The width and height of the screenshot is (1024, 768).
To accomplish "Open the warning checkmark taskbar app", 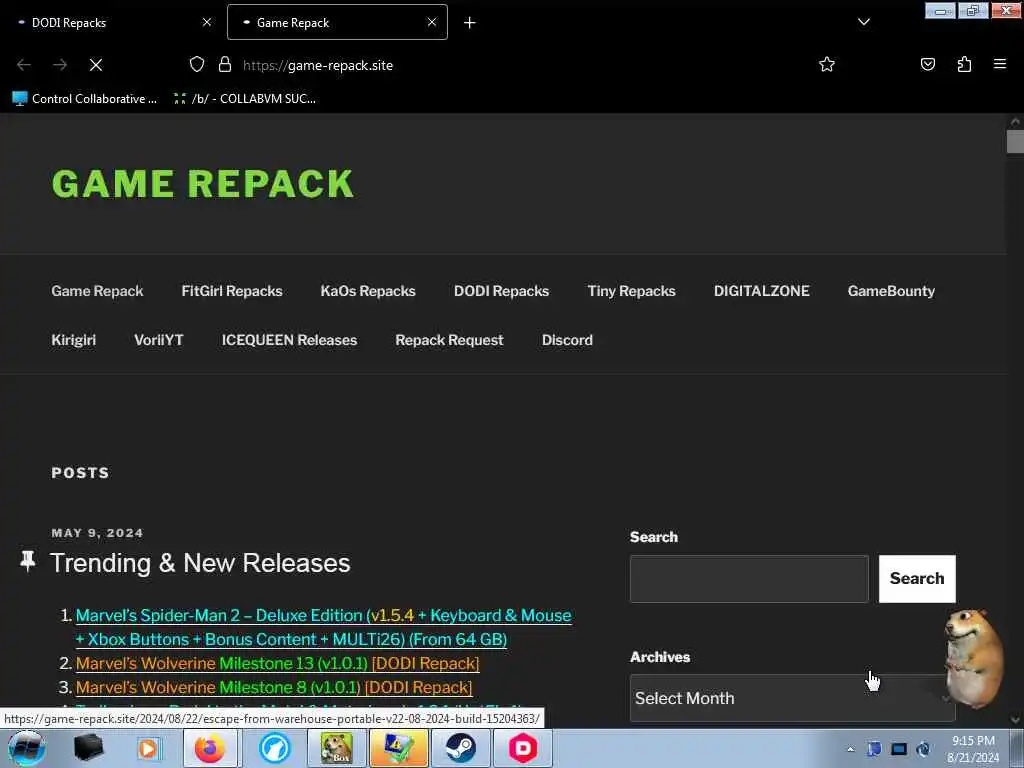I will 398,748.
